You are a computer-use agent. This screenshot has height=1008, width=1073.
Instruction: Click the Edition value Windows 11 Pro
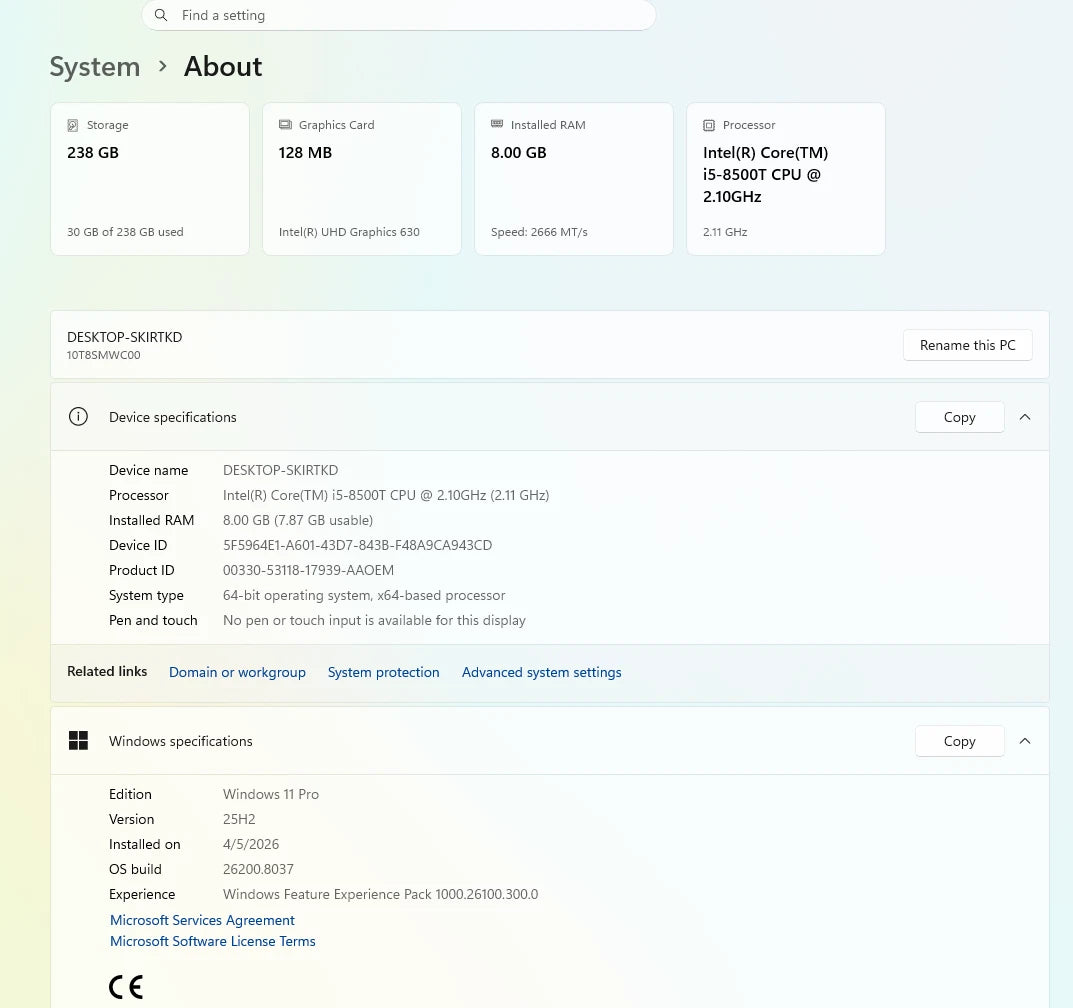[271, 794]
